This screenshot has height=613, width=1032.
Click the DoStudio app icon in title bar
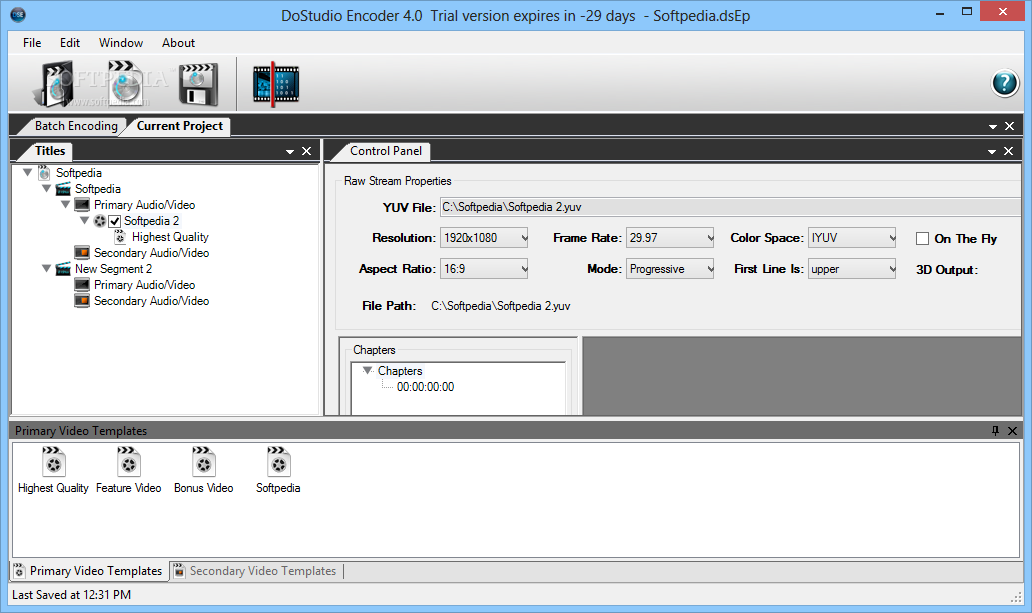[x=18, y=14]
